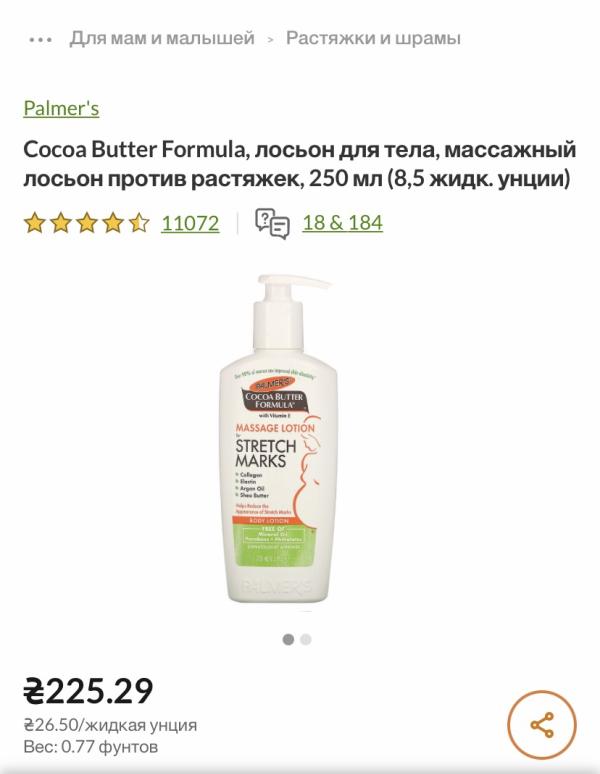
Task: Go to 'Растяжки и шрамы' breadcrumb
Action: (x=373, y=38)
